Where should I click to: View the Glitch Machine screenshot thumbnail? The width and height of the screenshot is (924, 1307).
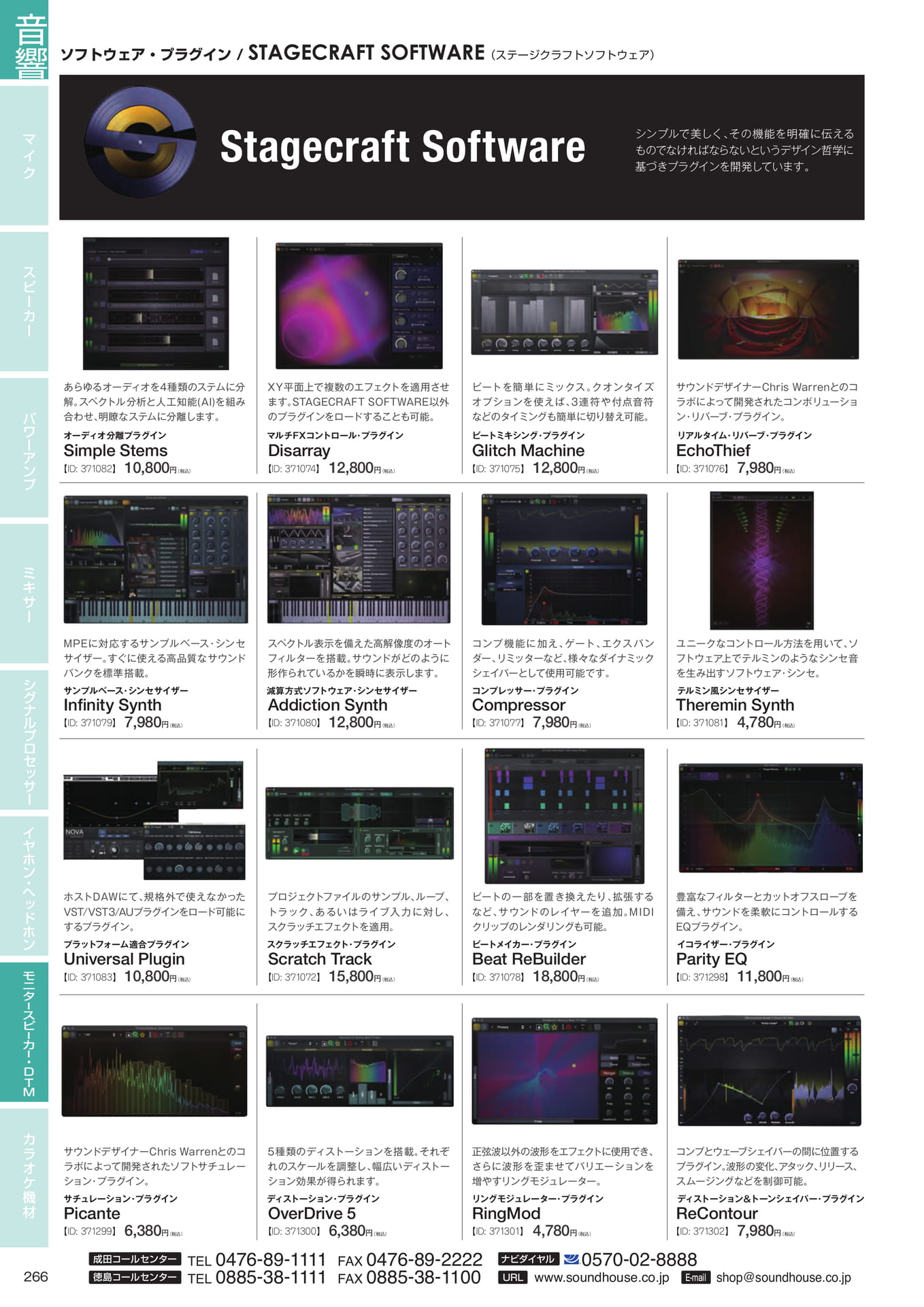click(x=564, y=312)
